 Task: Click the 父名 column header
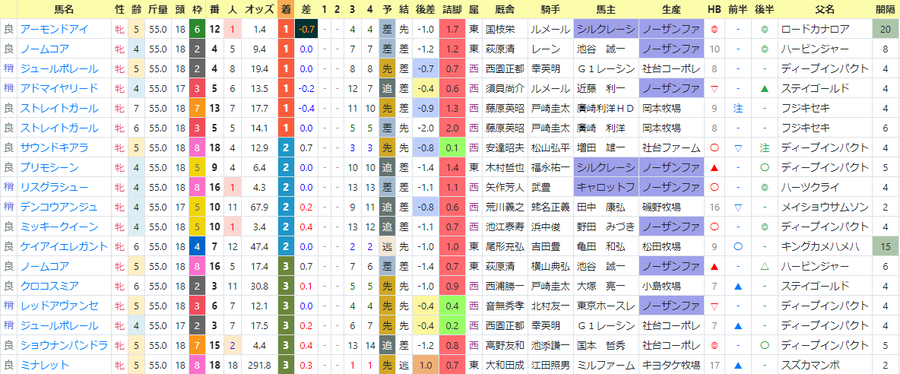tap(824, 9)
